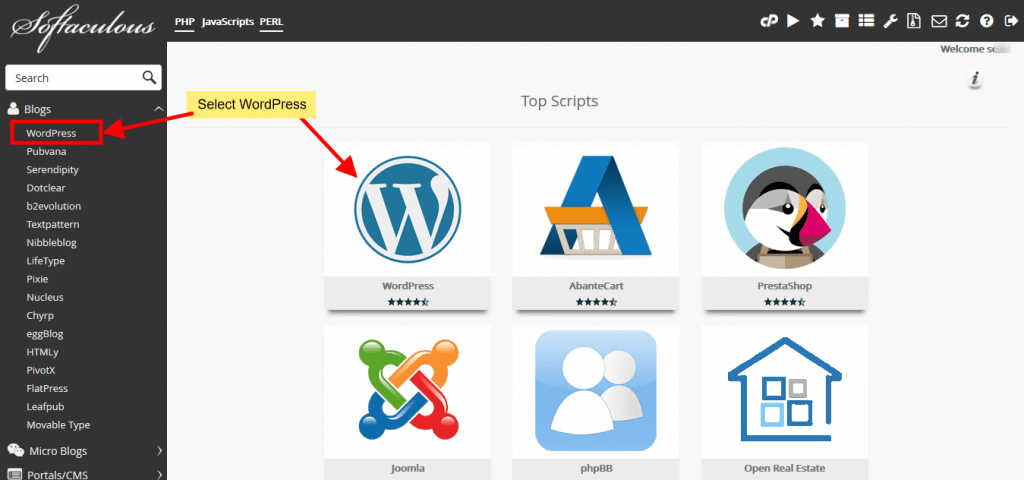The image size is (1024, 480).
Task: Expand the Portals/CMS category
Action: pos(158,474)
